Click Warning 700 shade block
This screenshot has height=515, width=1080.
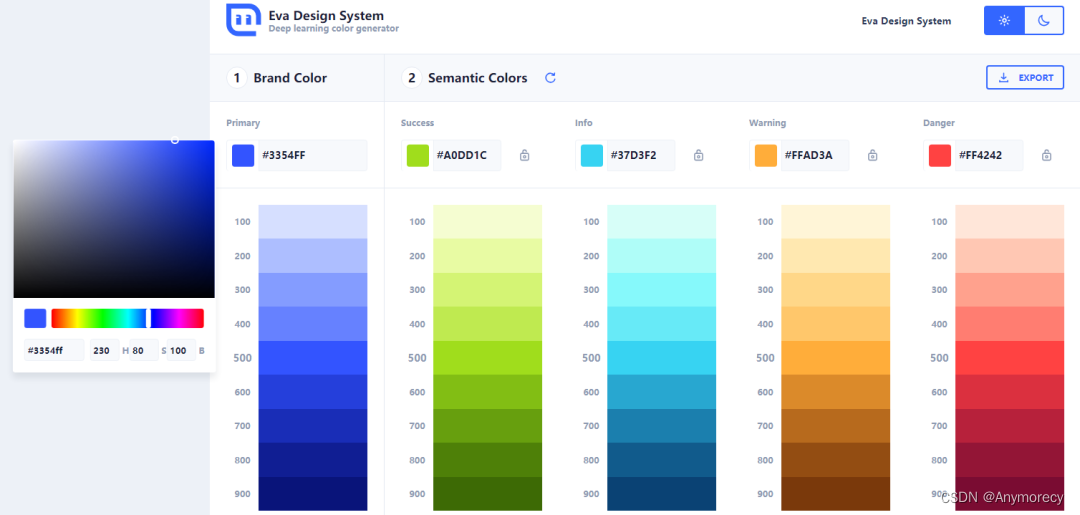[835, 425]
